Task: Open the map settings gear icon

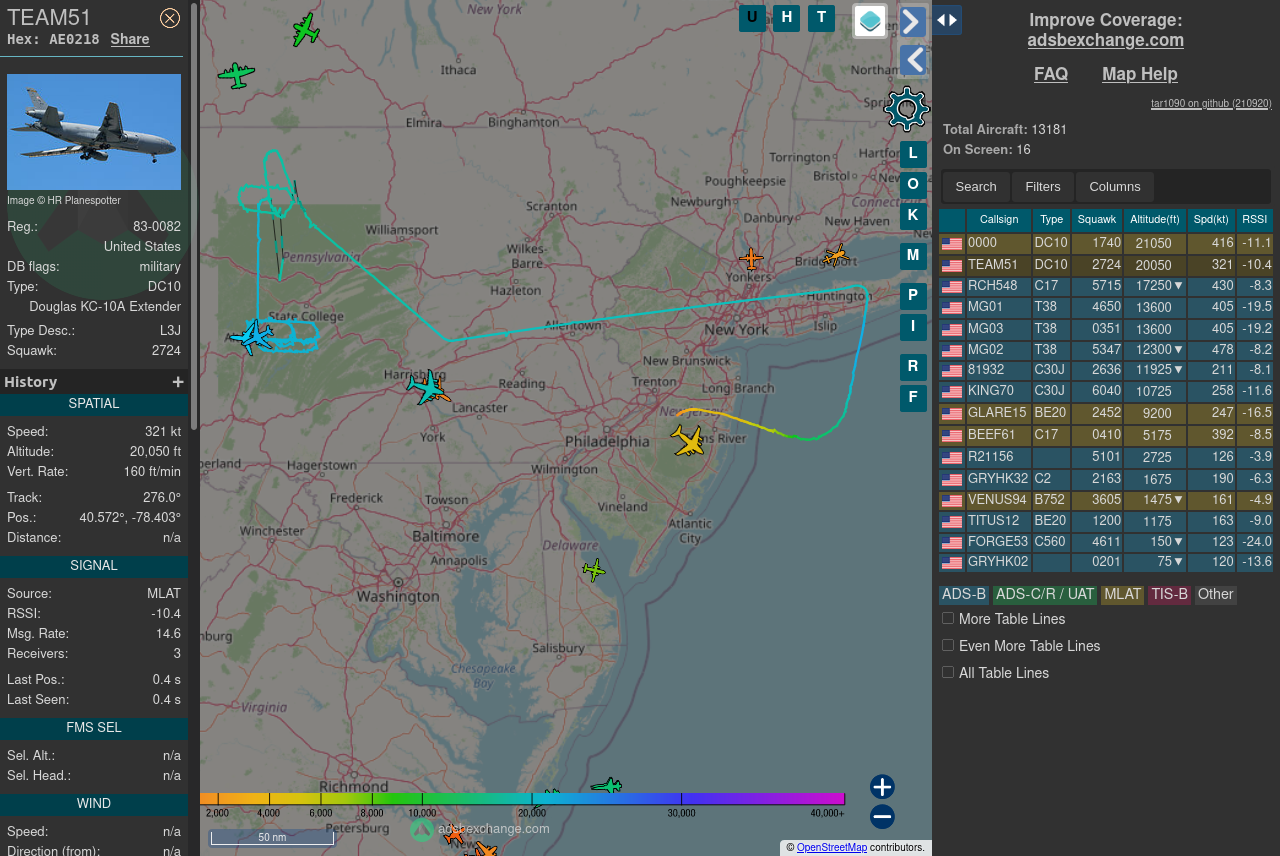Action: pos(907,108)
